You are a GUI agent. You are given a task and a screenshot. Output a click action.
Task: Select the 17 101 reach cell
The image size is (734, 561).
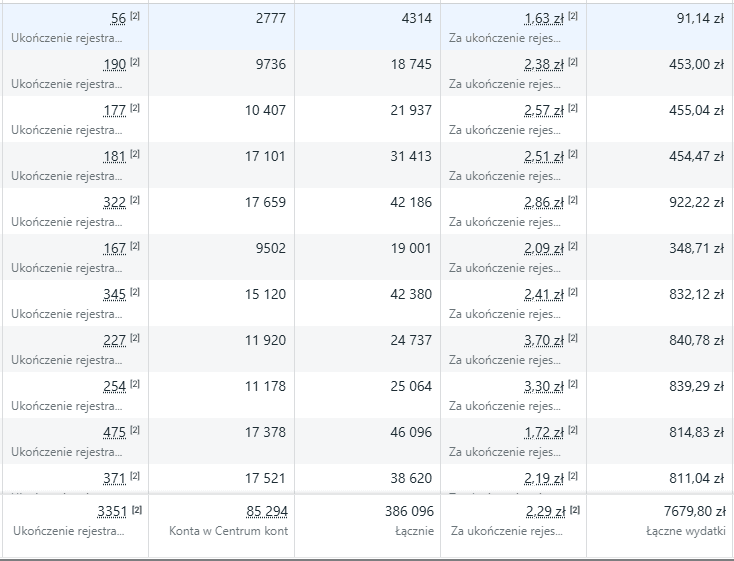click(265, 157)
